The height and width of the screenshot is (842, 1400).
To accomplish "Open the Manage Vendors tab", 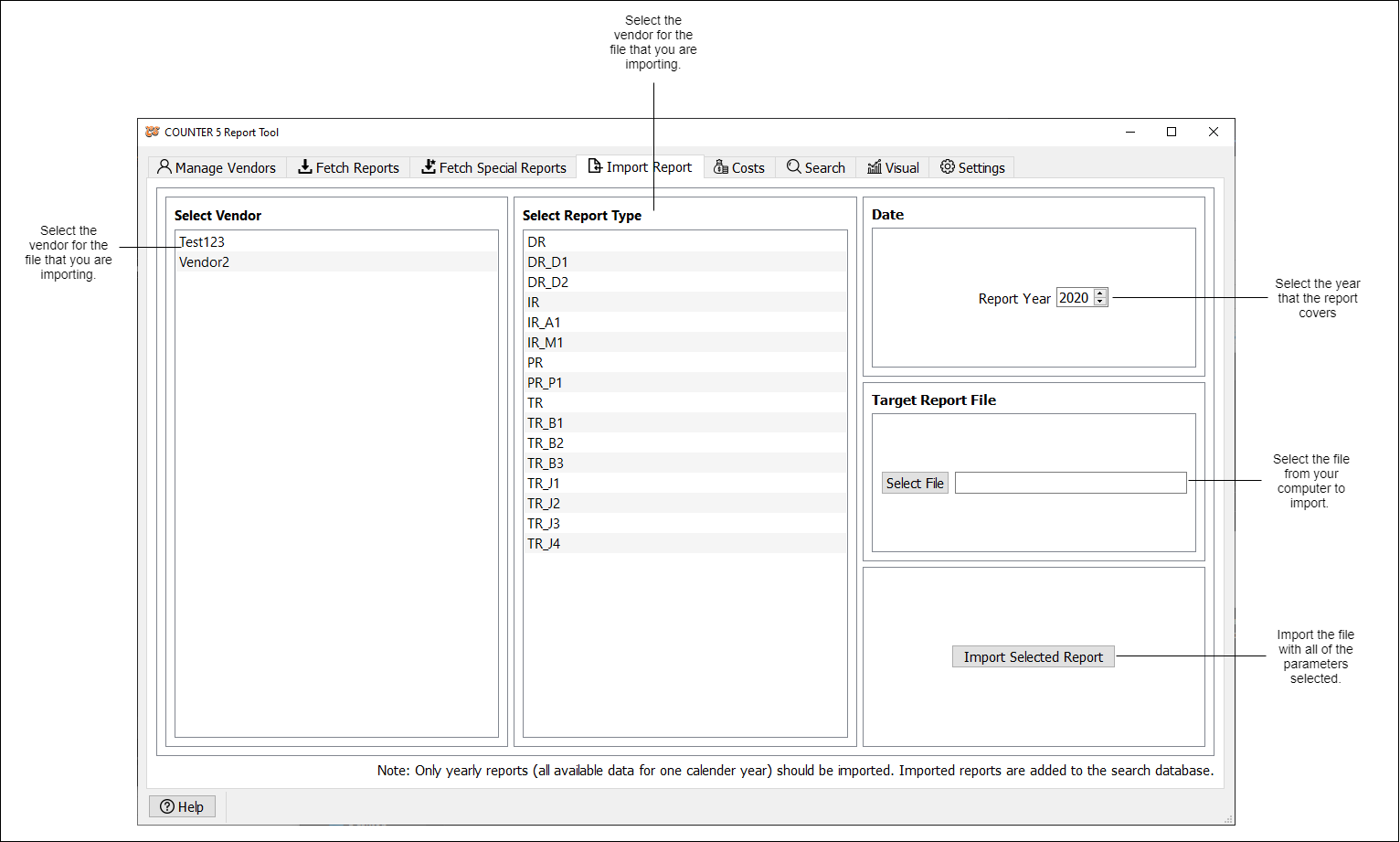I will point(217,167).
